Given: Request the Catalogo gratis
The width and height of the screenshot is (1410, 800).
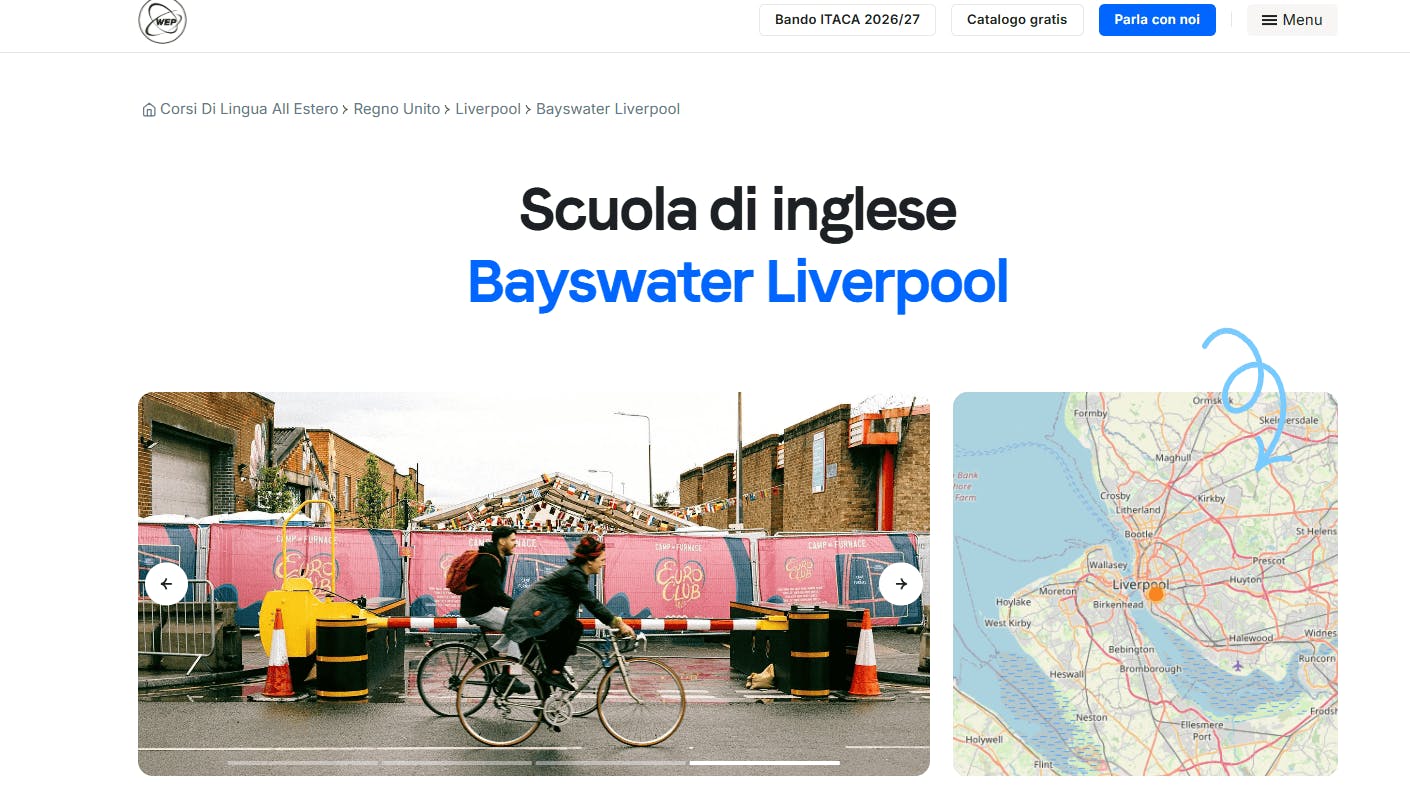Looking at the screenshot, I should click(1017, 20).
